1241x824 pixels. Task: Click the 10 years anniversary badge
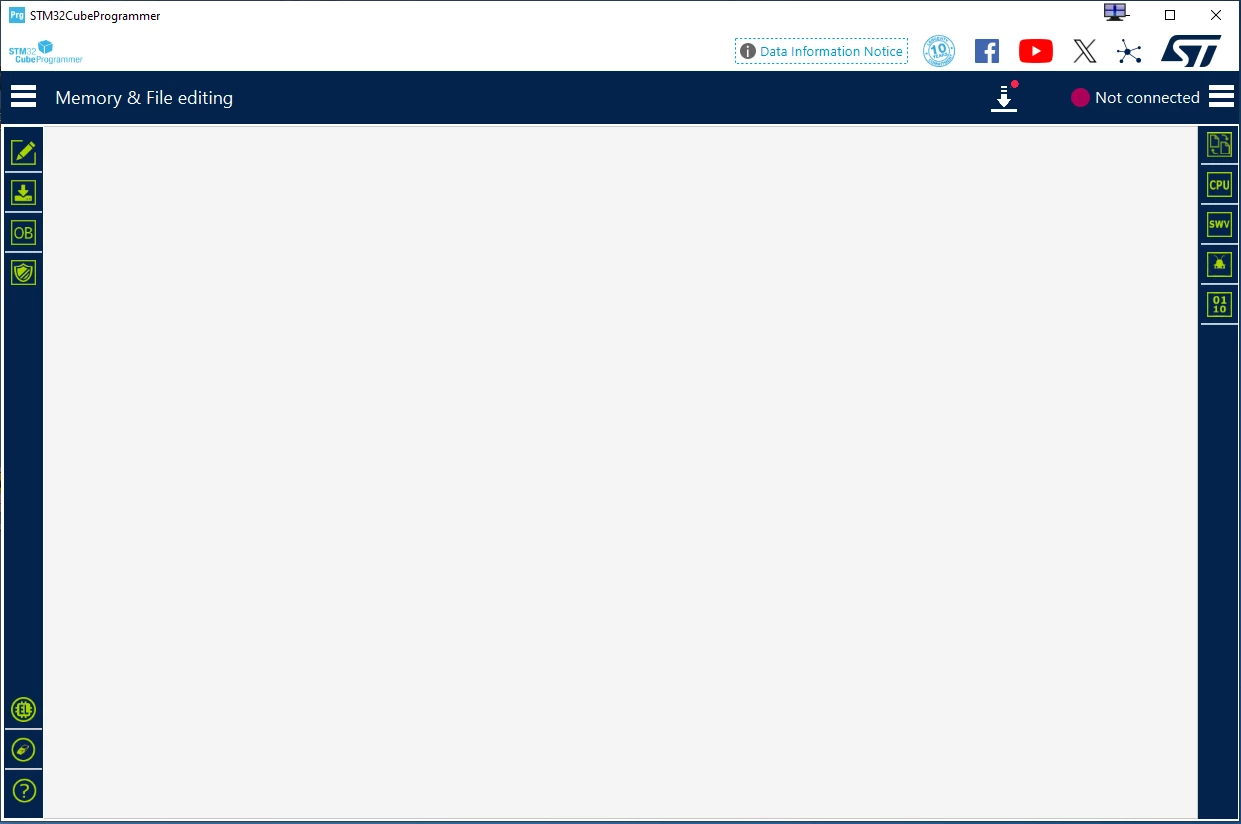click(939, 51)
